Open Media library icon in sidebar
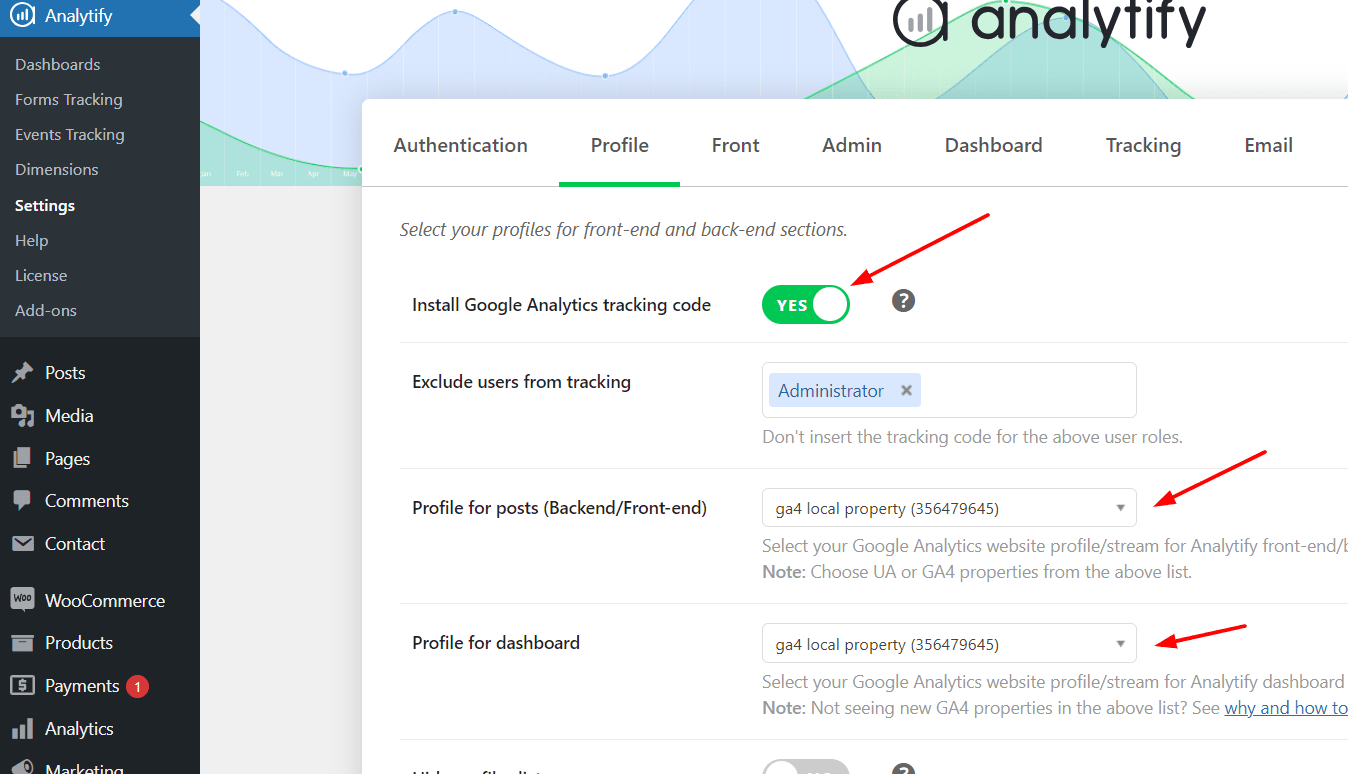The image size is (1348, 774). point(22,416)
